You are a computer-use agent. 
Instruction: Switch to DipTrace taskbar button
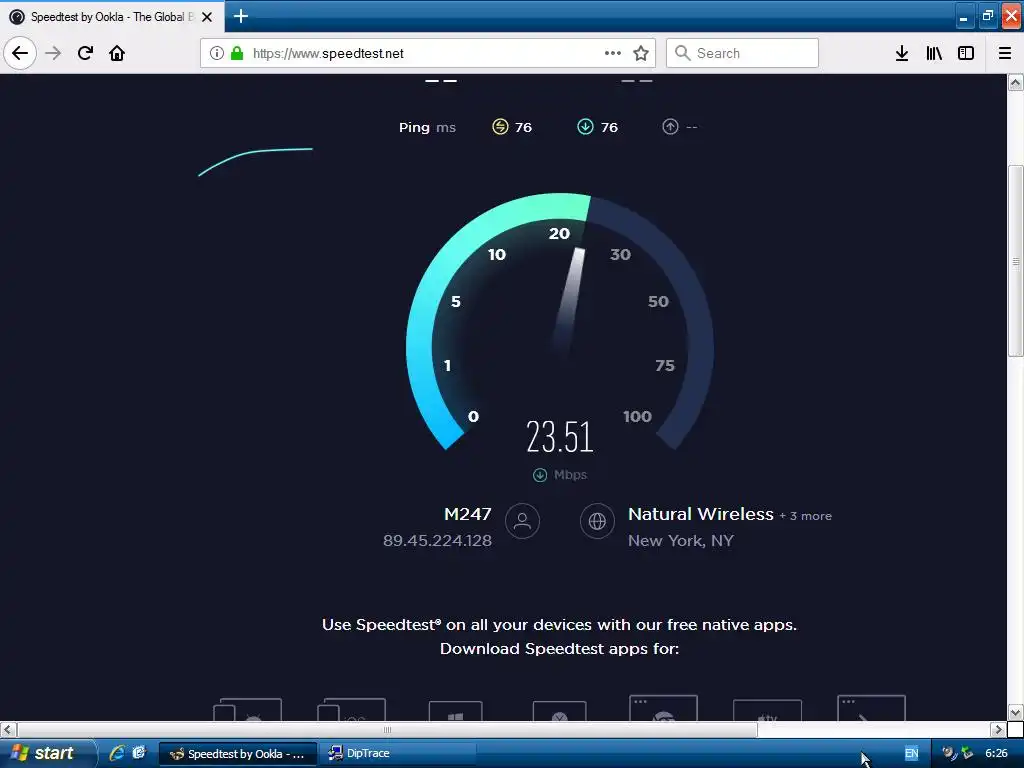point(398,754)
